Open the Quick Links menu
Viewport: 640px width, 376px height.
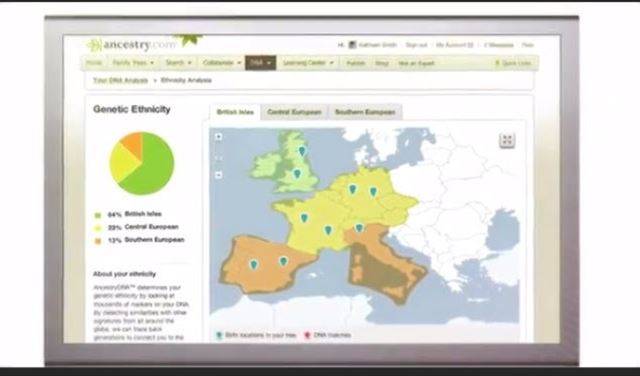tap(513, 63)
